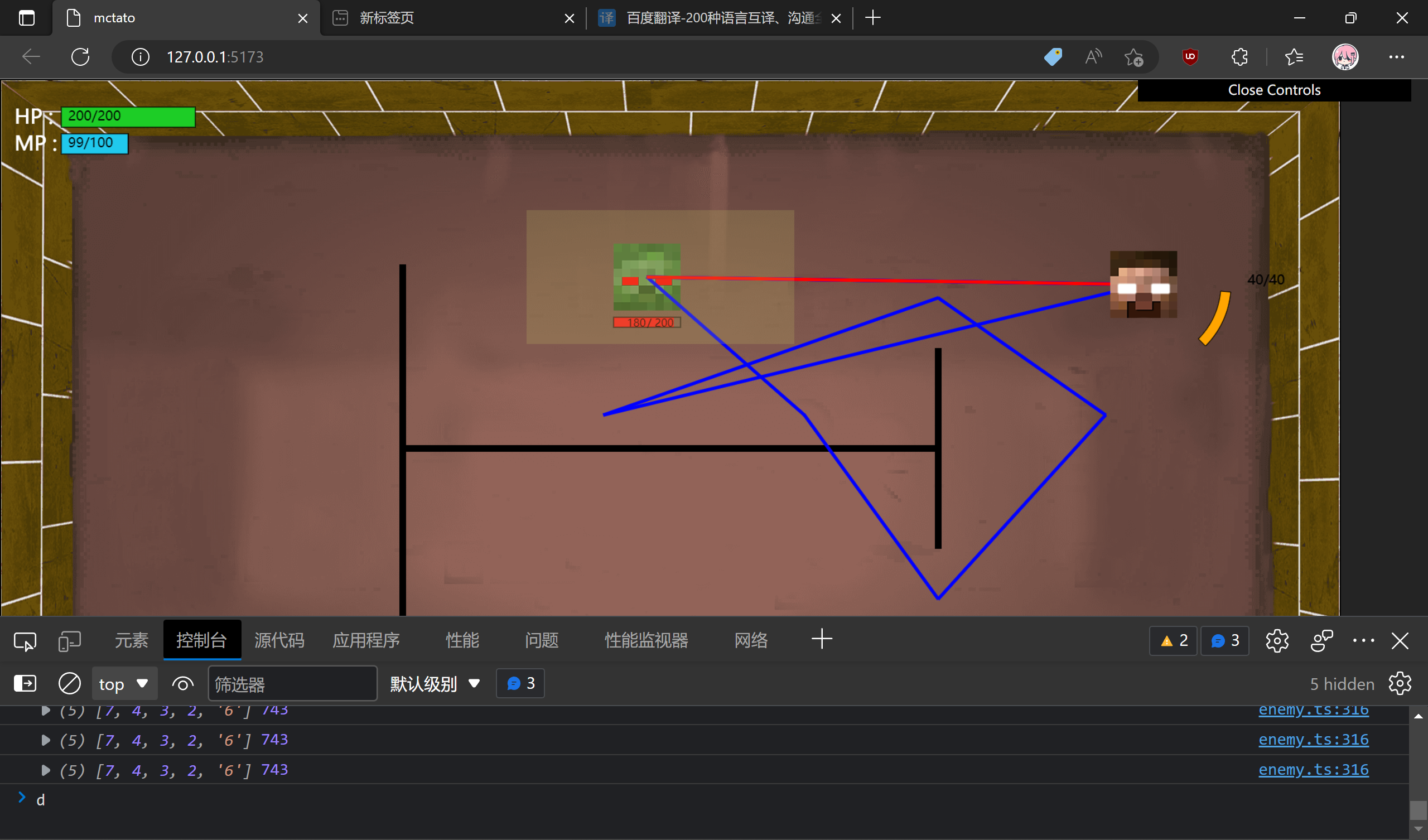Click the uBlock Origin extension icon

tap(1189, 57)
